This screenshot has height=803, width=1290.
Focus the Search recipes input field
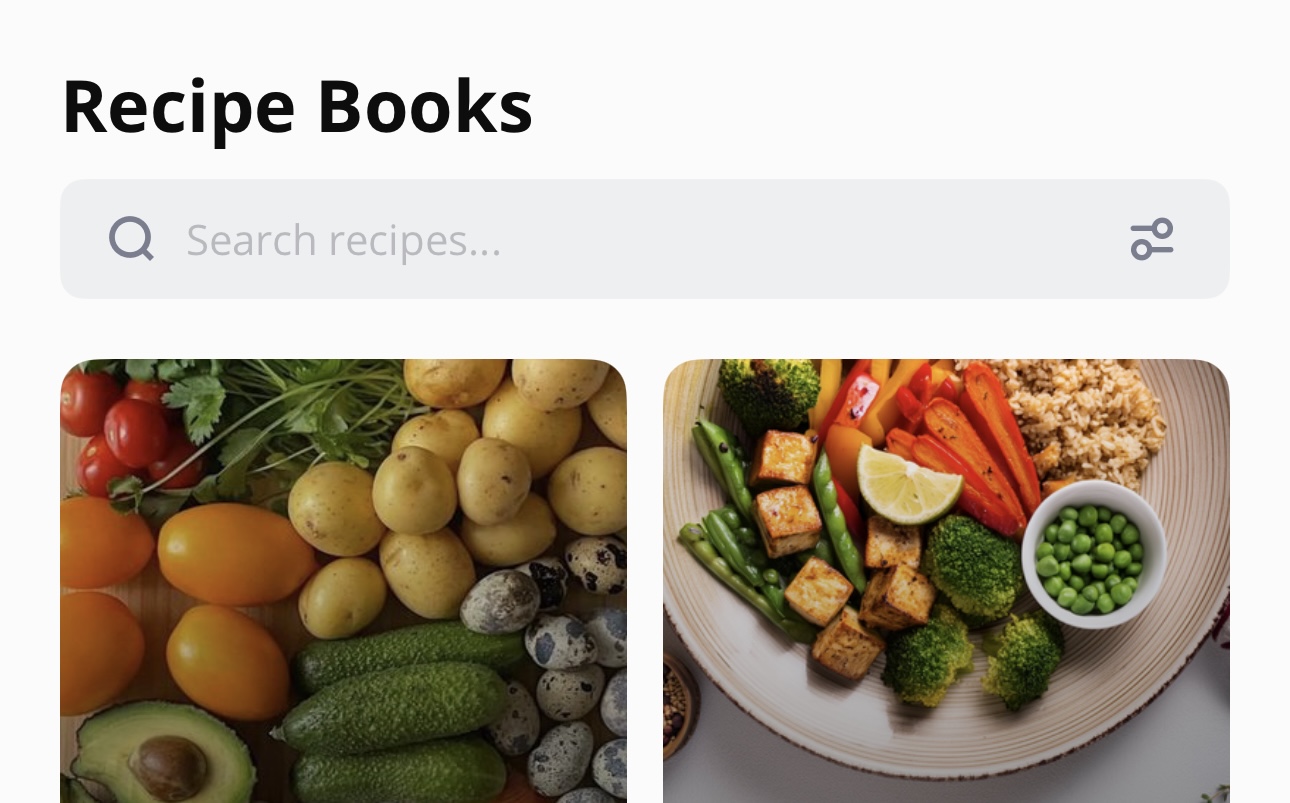pyautogui.click(x=645, y=239)
